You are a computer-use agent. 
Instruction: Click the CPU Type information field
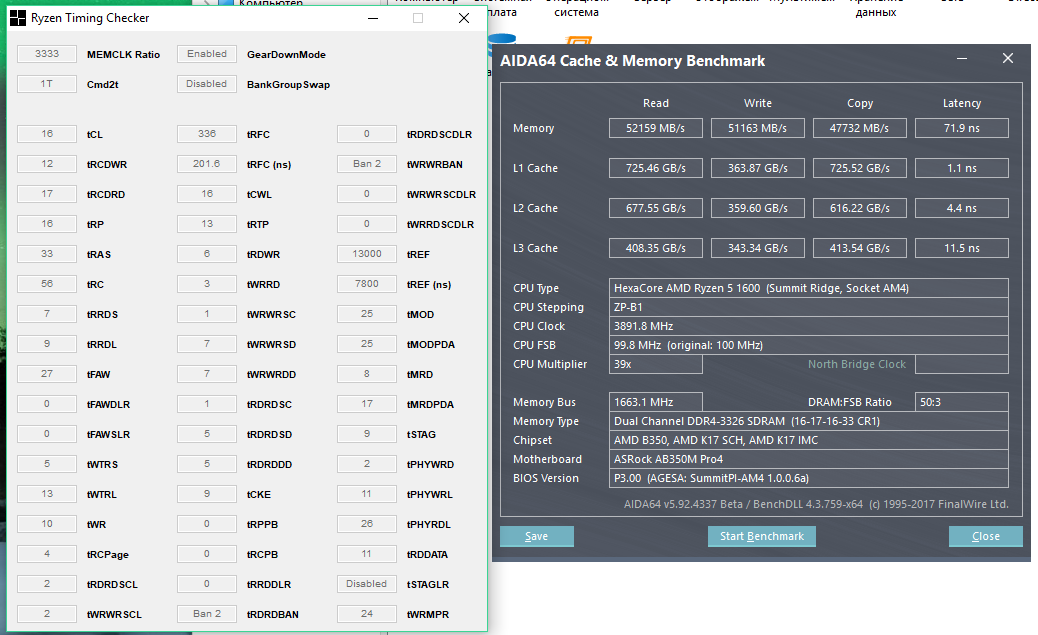[x=808, y=288]
